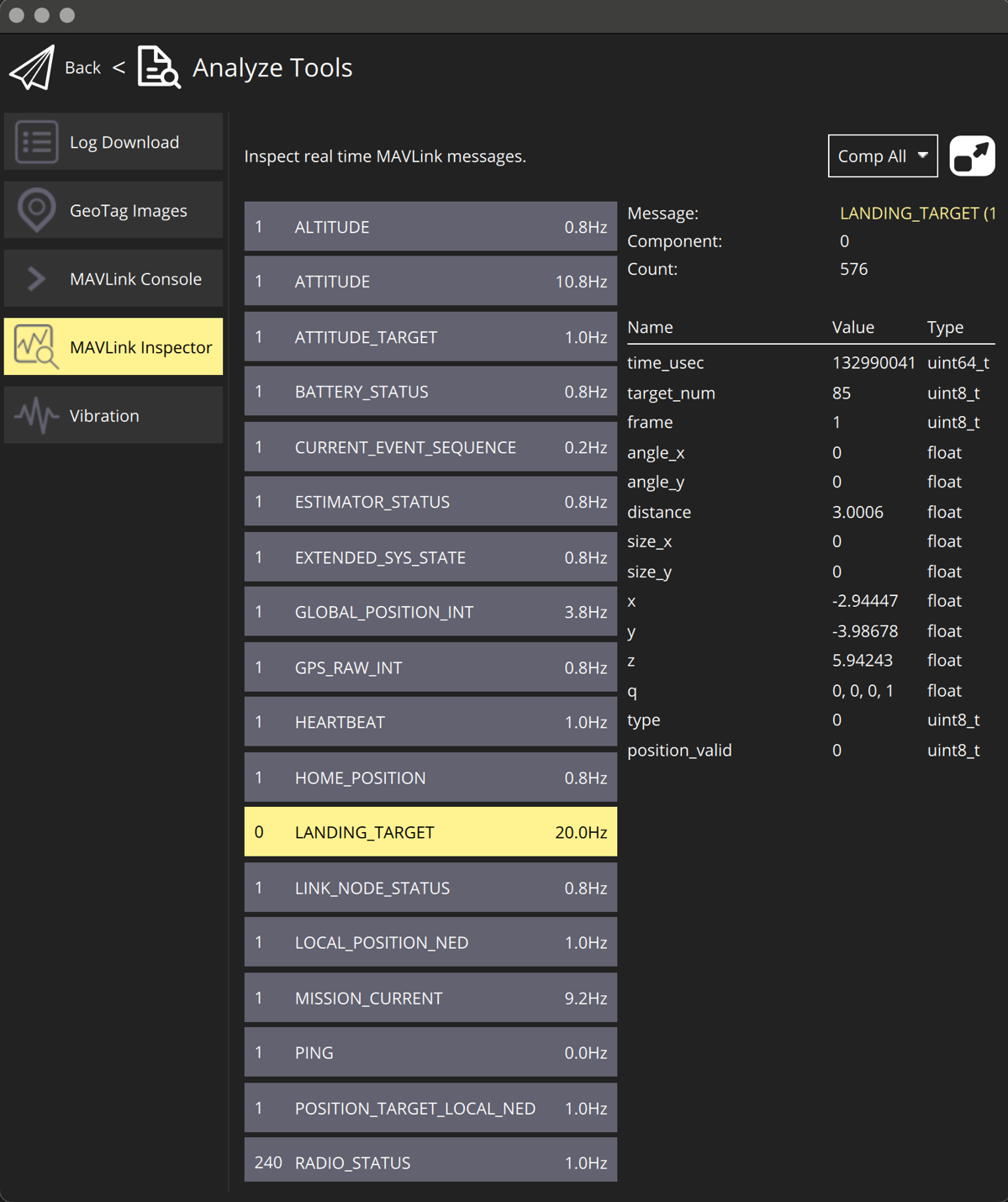Select the GLOBAL_POSITION_INT message row
This screenshot has height=1202, width=1008.
tap(430, 612)
